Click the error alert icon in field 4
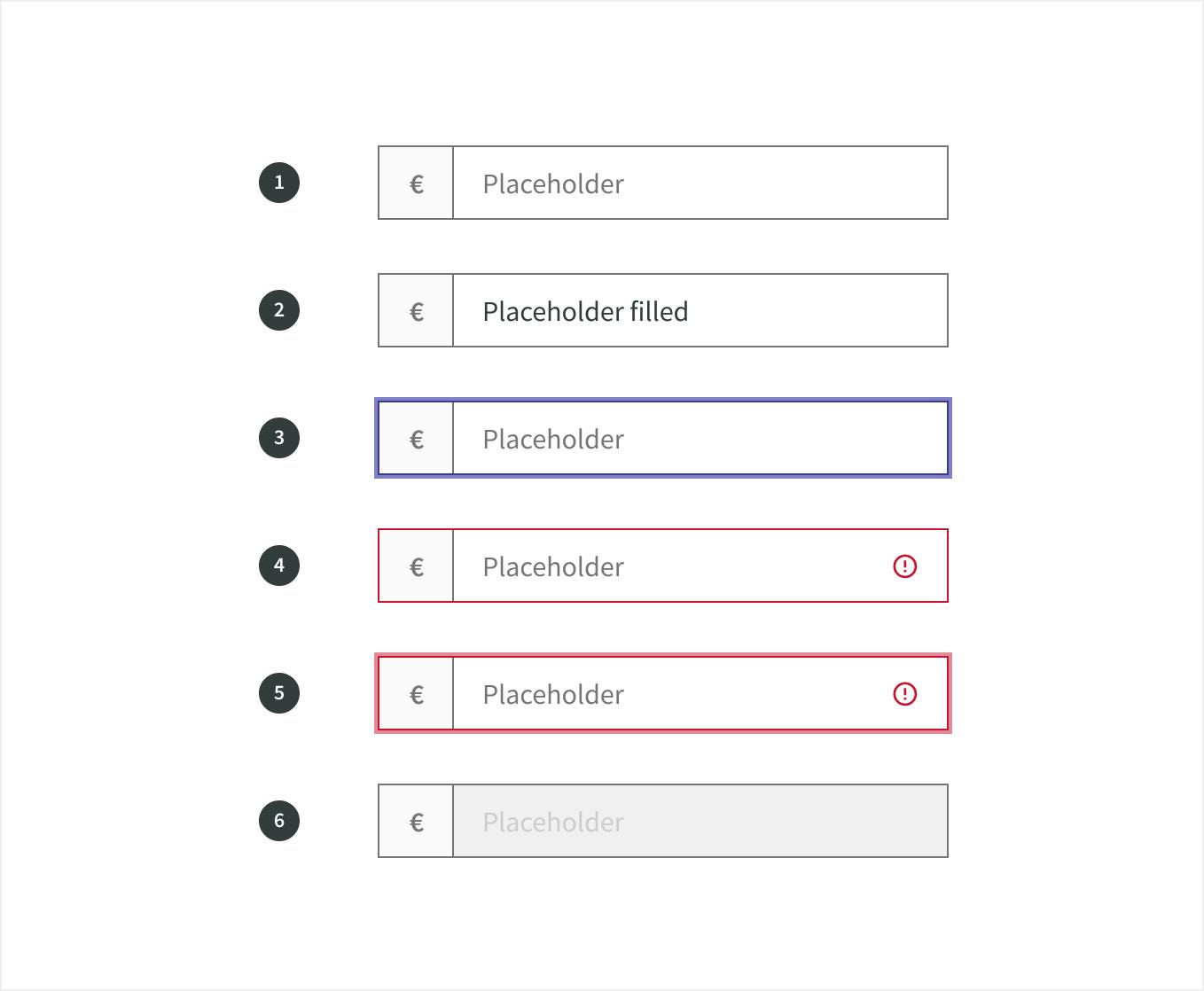1204x991 pixels. pos(904,566)
